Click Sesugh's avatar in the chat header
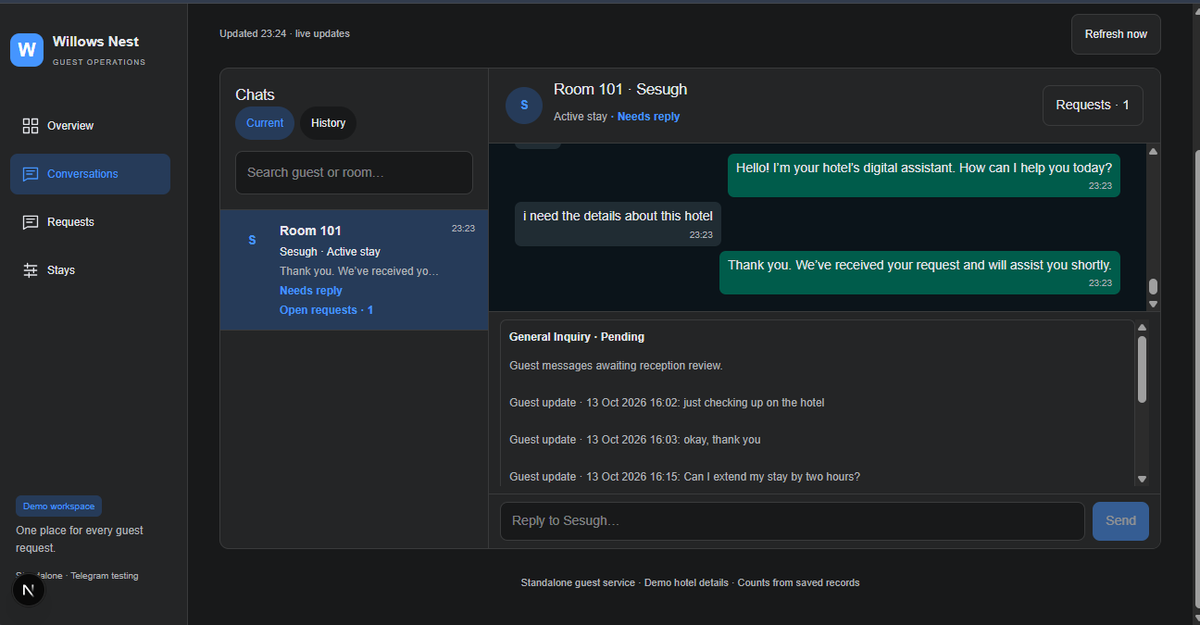Screen dimensions: 1200x625 pyautogui.click(x=524, y=105)
